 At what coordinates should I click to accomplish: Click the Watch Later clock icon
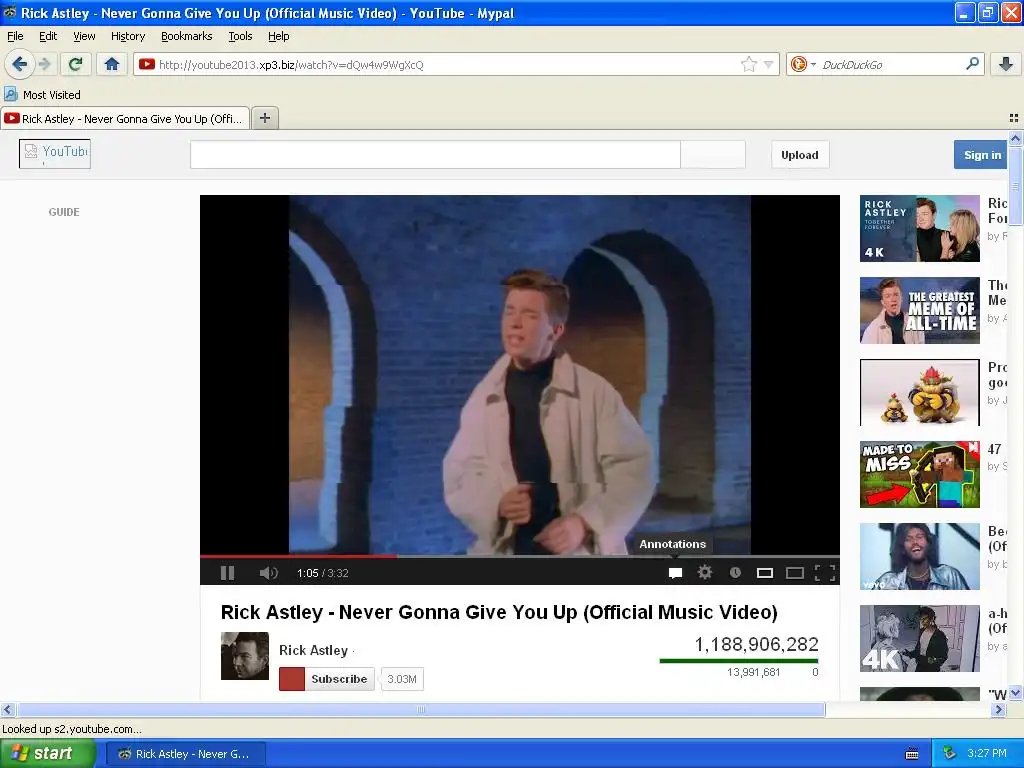click(735, 573)
